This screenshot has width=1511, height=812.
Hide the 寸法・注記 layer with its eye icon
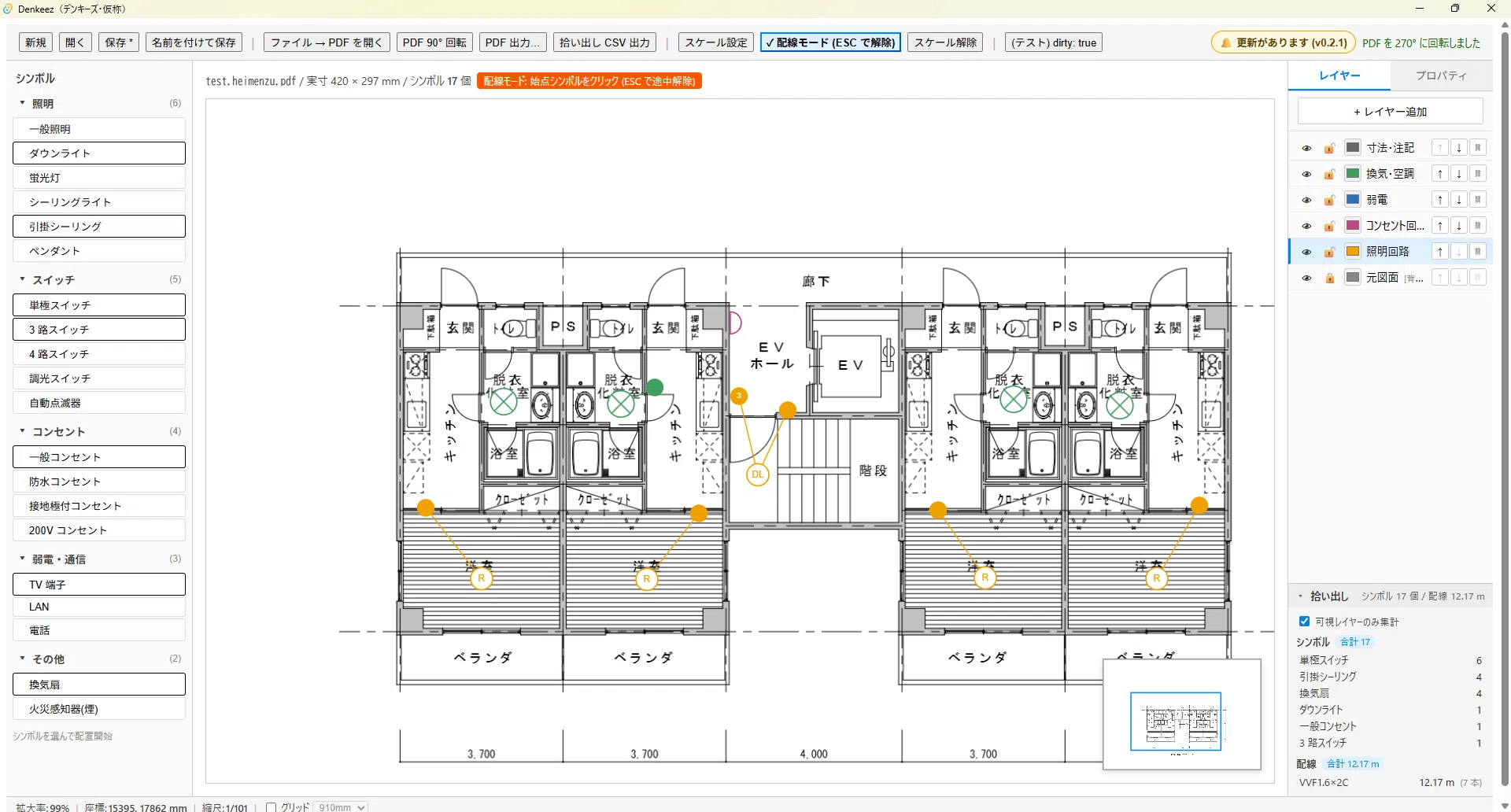click(x=1306, y=148)
